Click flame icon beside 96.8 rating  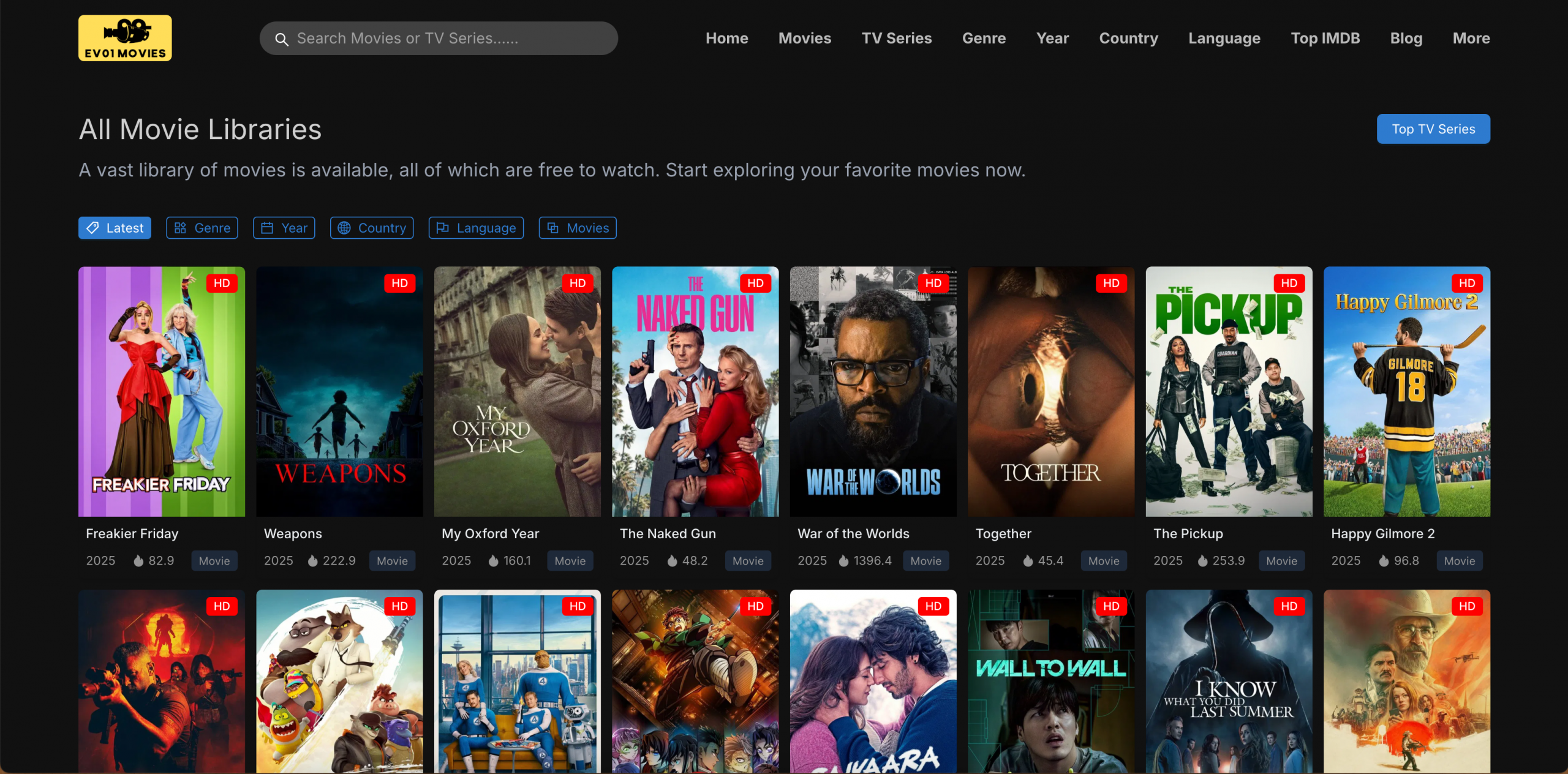(1384, 561)
